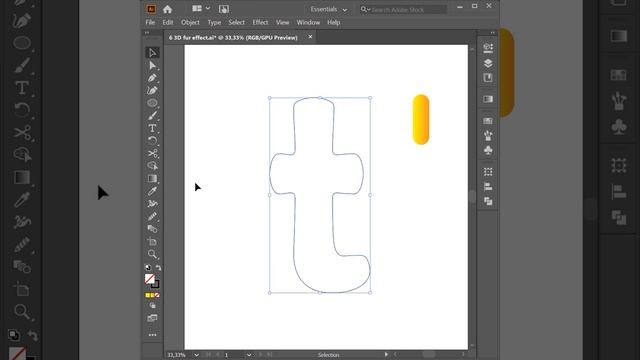Open the Properties panel
This screenshot has width=640, height=360.
(488, 48)
